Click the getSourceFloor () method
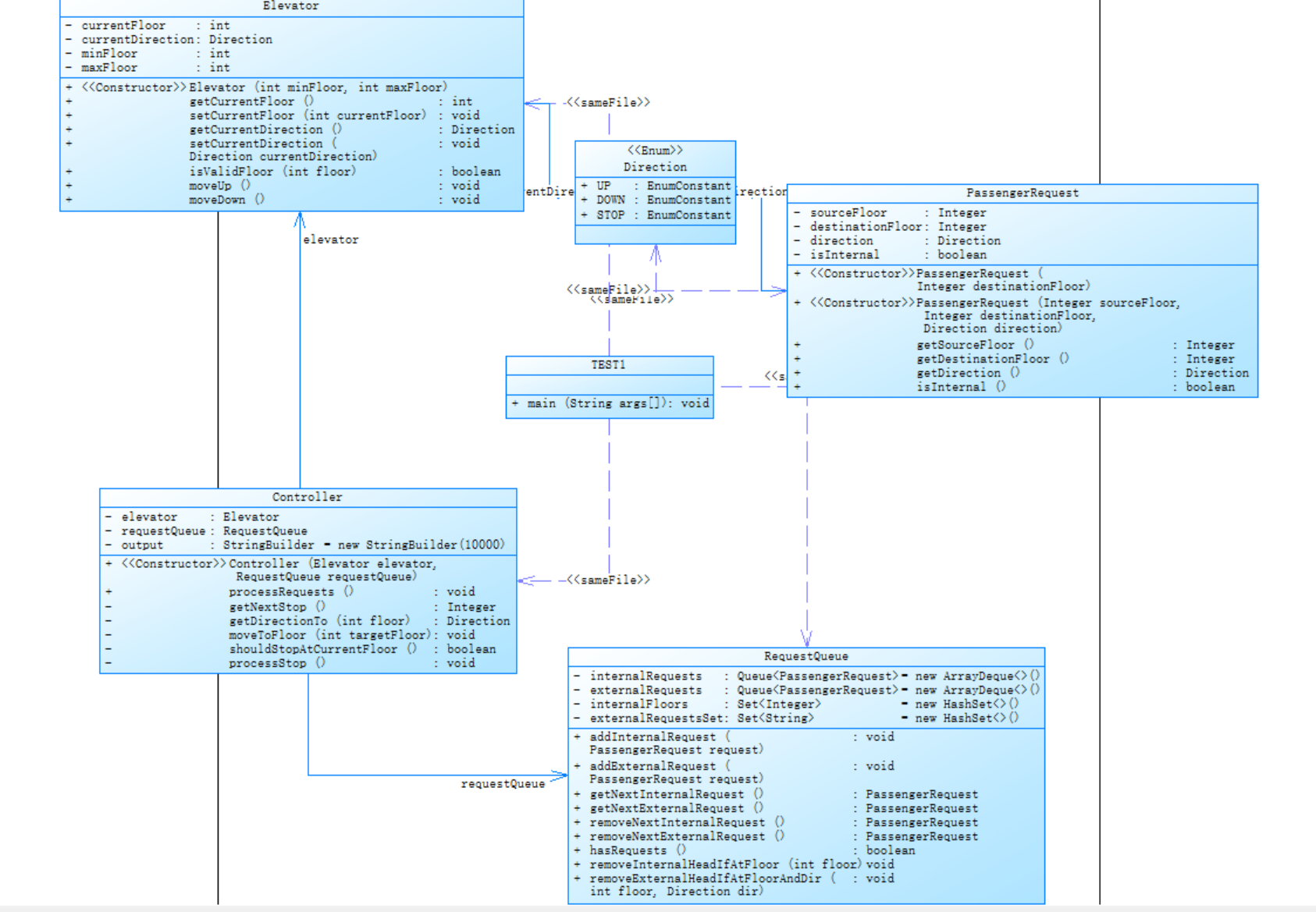Viewport: 1316px width, 912px height. tap(1015, 345)
